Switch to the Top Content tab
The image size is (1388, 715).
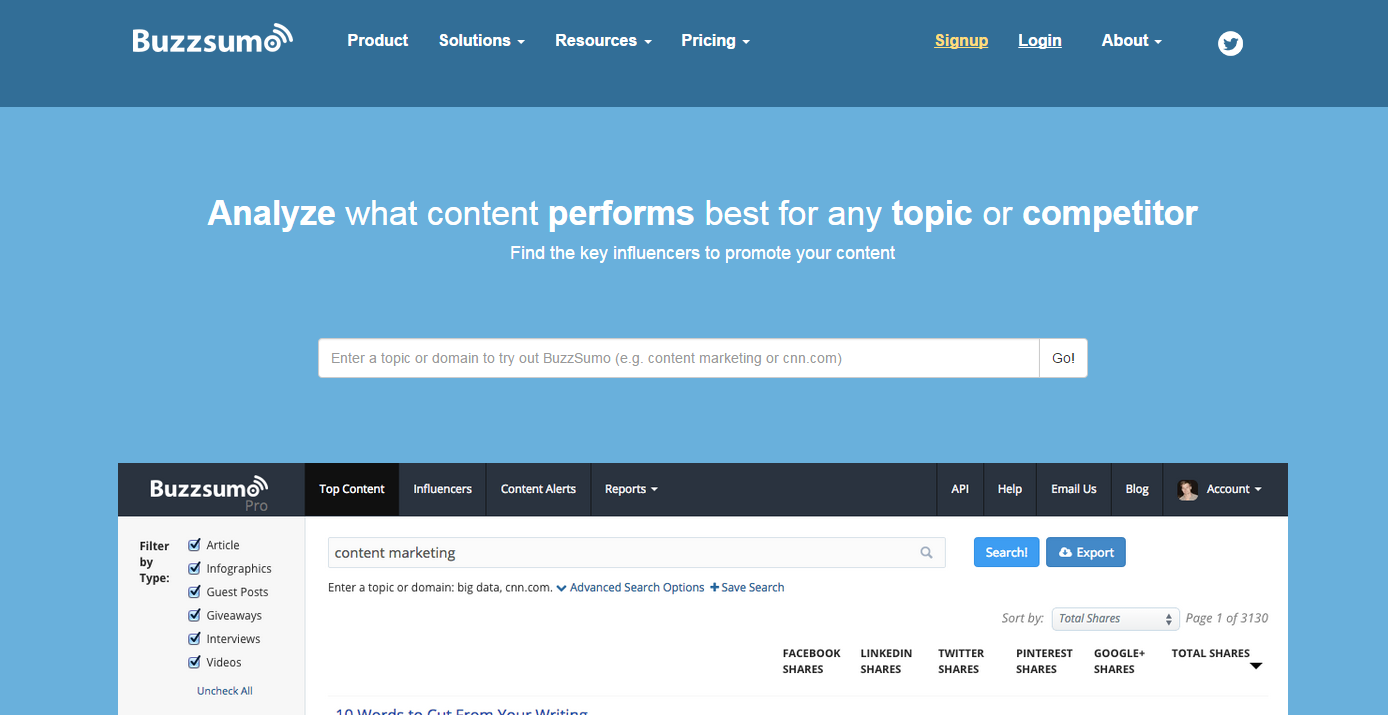click(352, 489)
